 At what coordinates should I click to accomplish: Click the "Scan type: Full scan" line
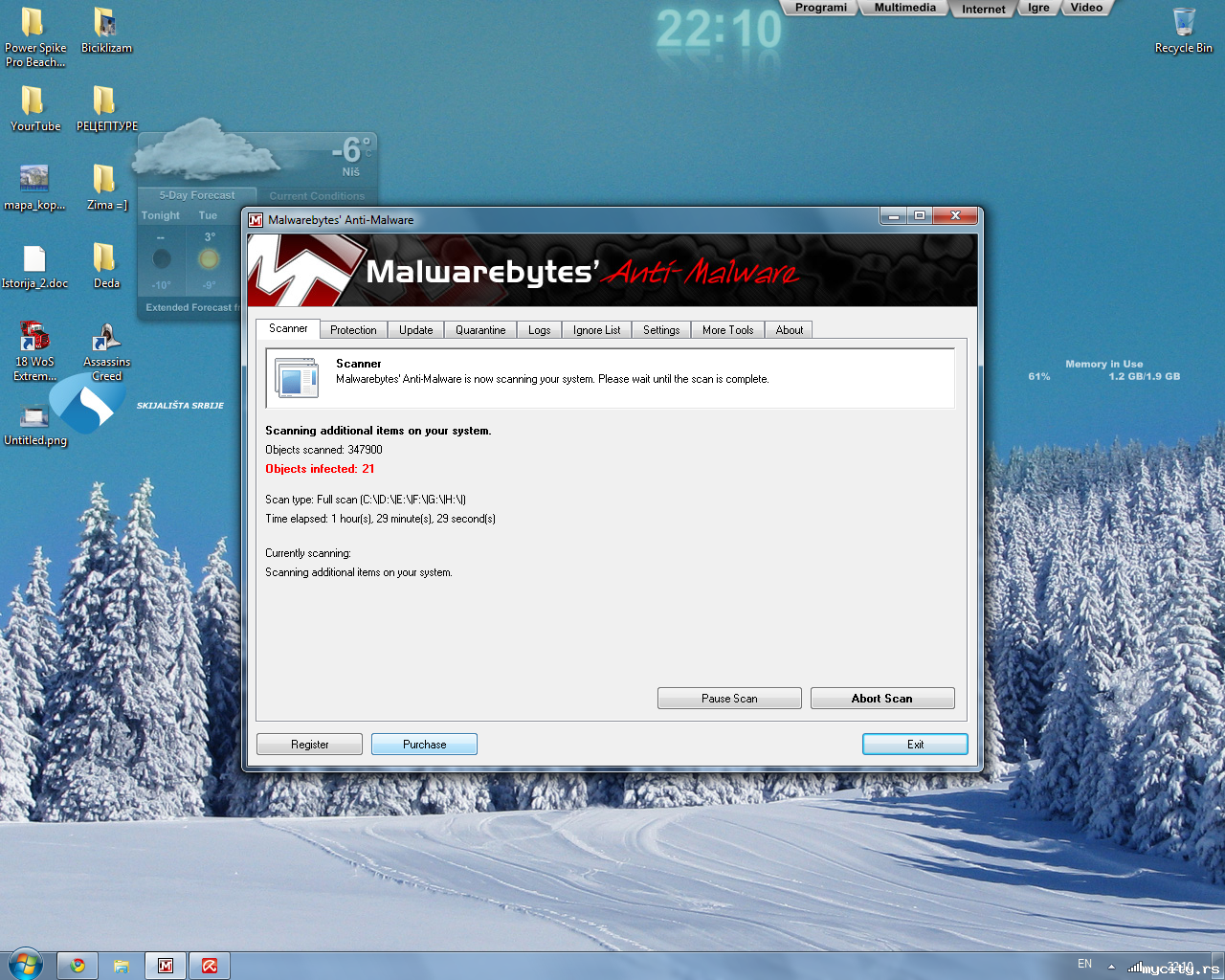(x=366, y=500)
